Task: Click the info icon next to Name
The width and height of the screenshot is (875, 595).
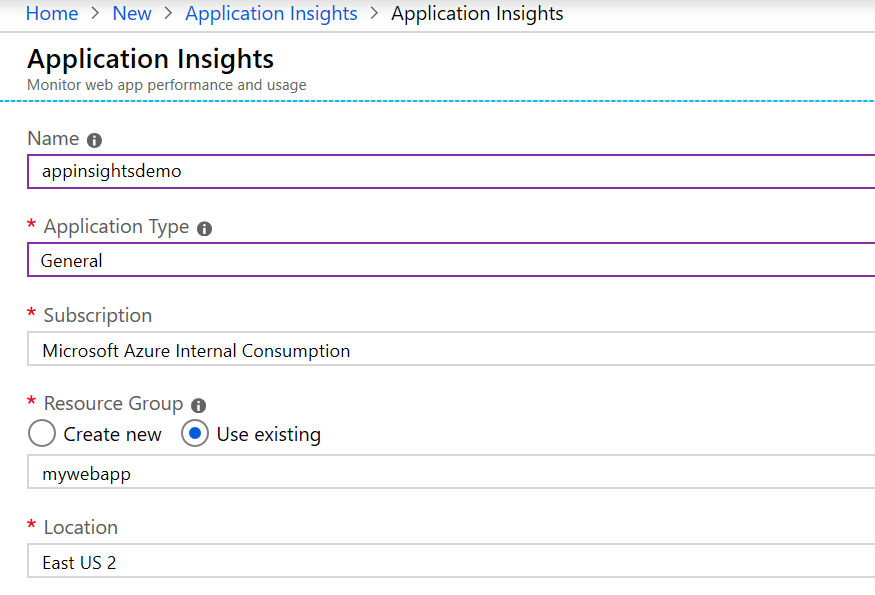Action: (x=94, y=140)
